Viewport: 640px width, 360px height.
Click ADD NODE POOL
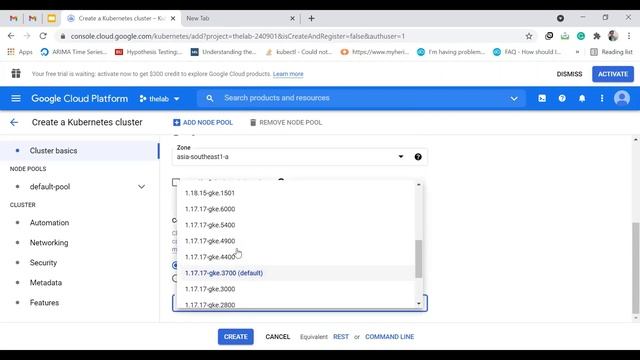click(x=203, y=122)
